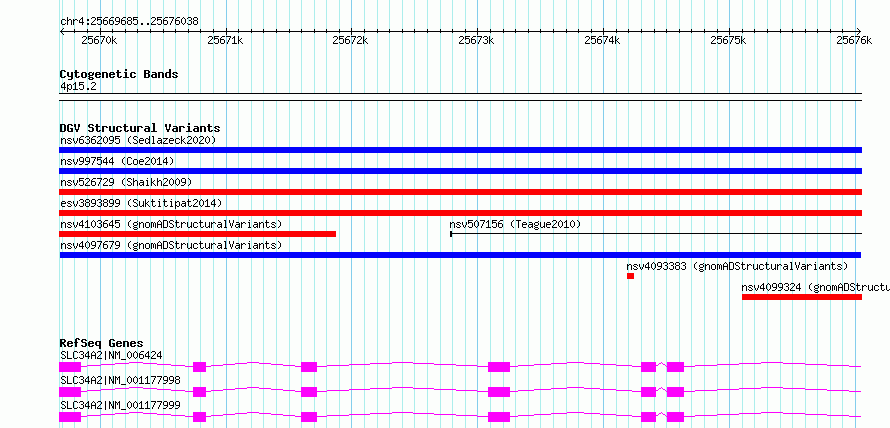
Task: Click the 25672k ruler label
Action: tap(350, 40)
